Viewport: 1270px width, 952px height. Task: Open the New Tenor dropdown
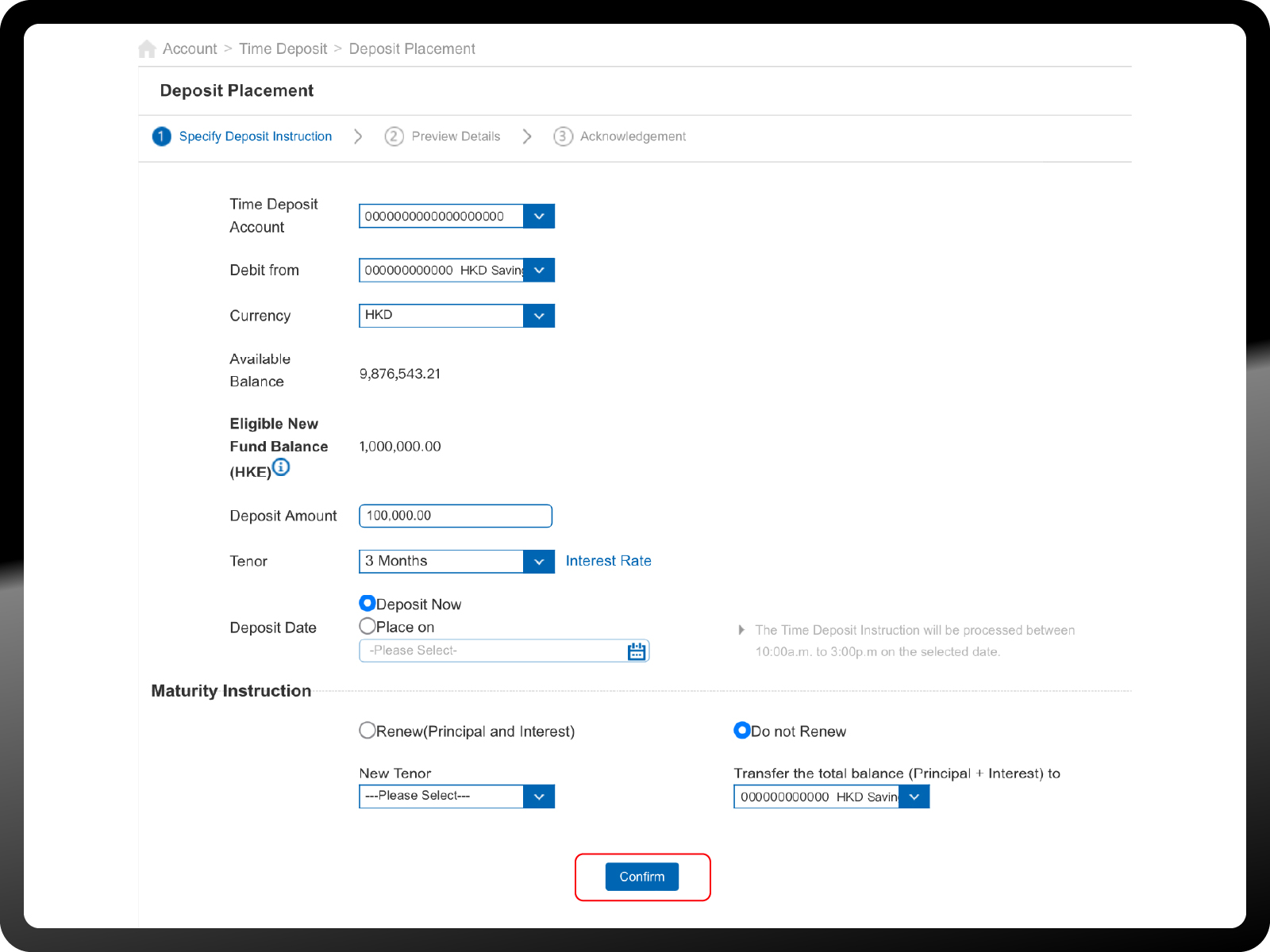538,797
